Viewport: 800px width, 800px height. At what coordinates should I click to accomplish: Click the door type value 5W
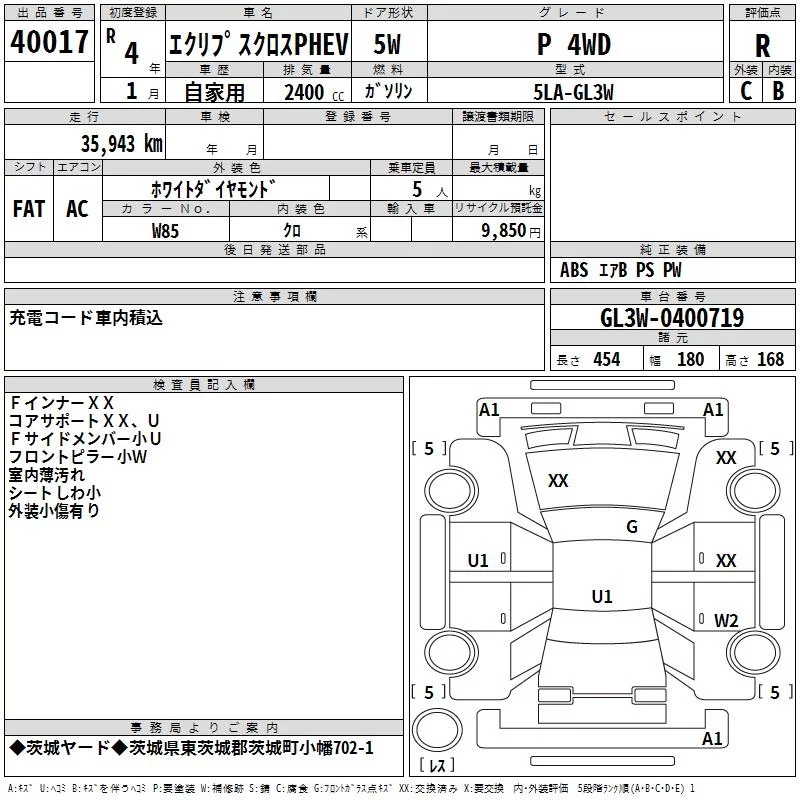(387, 44)
